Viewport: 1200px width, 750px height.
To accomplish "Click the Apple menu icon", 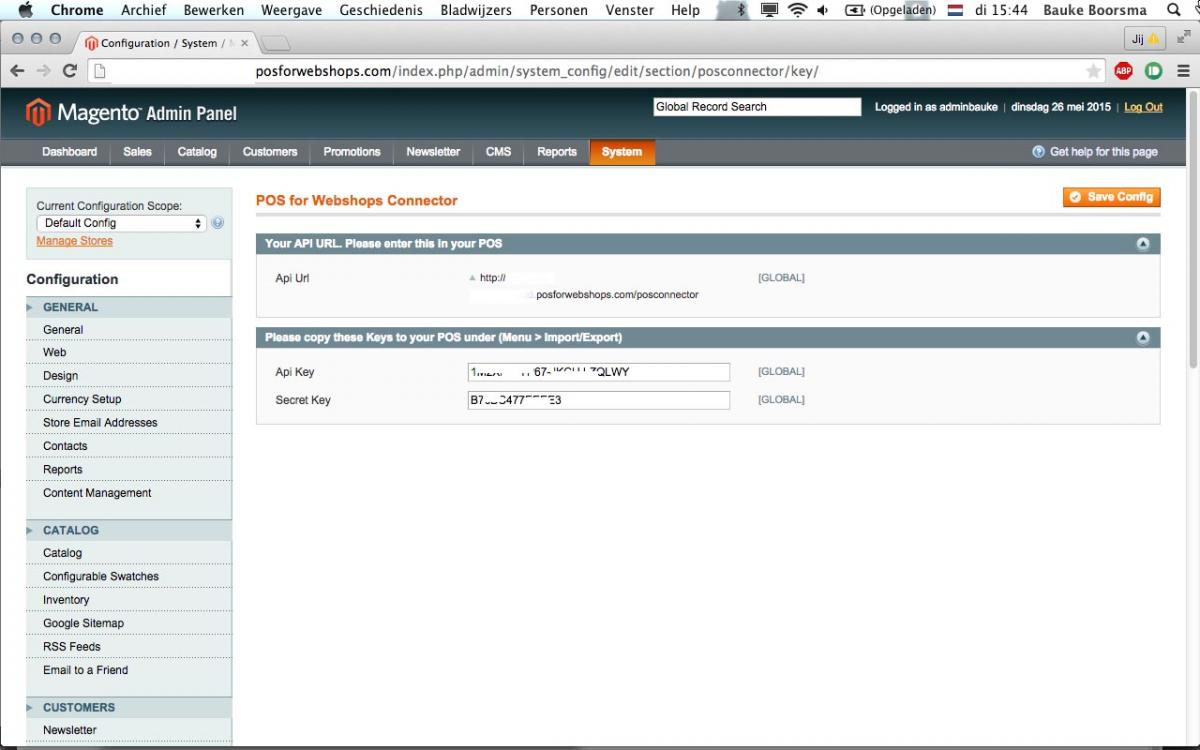I will click(26, 10).
